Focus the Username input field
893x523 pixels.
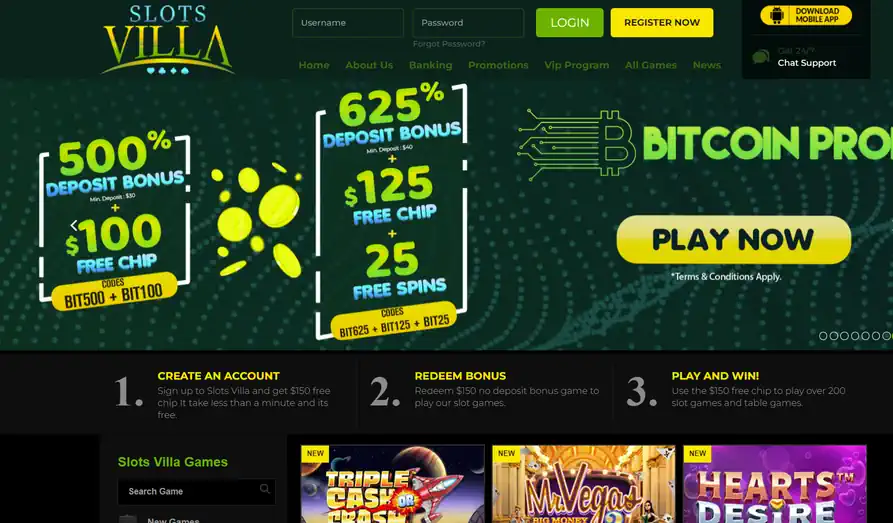tap(348, 23)
